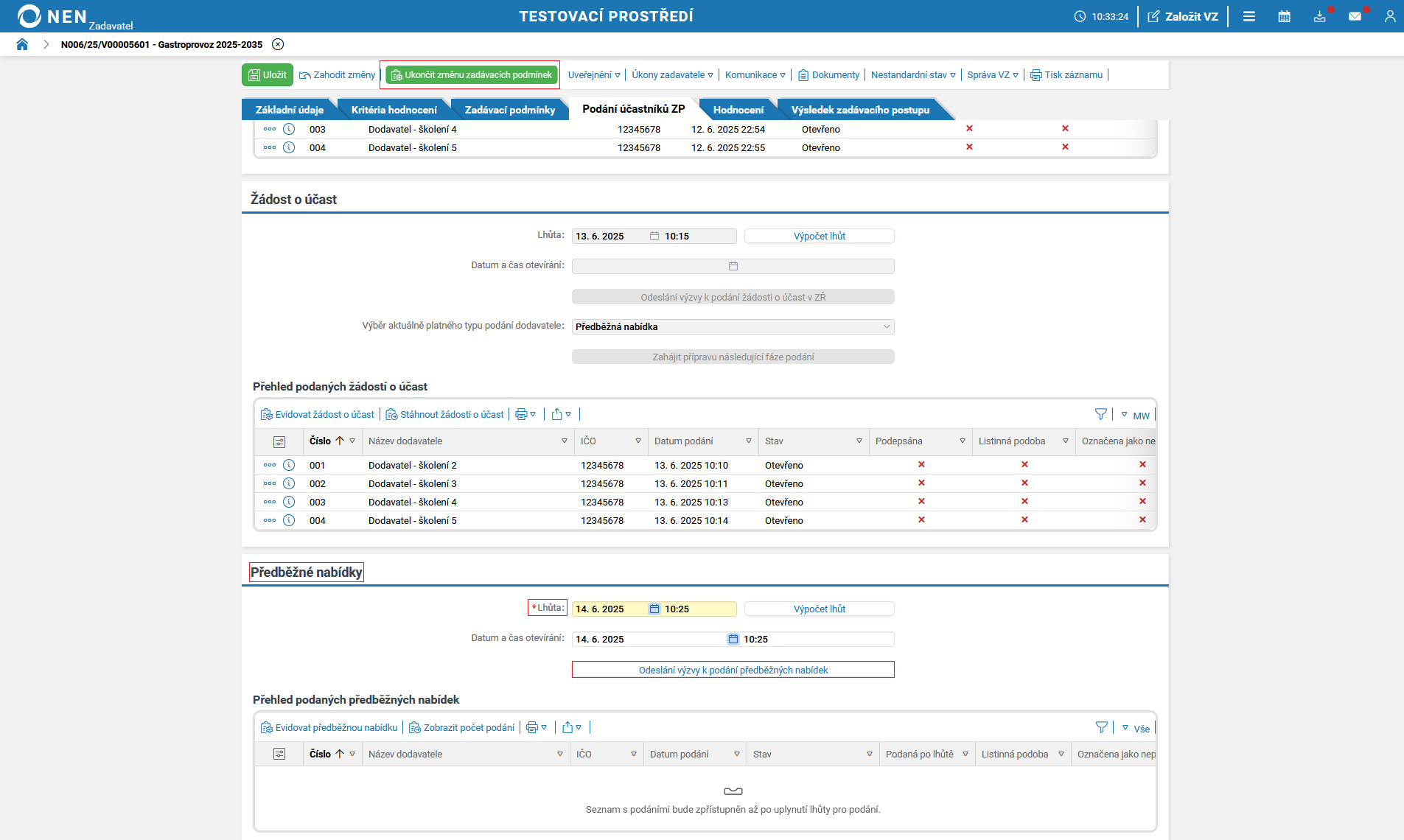Open the calendar icon in header
This screenshot has width=1404, height=840.
click(1284, 16)
